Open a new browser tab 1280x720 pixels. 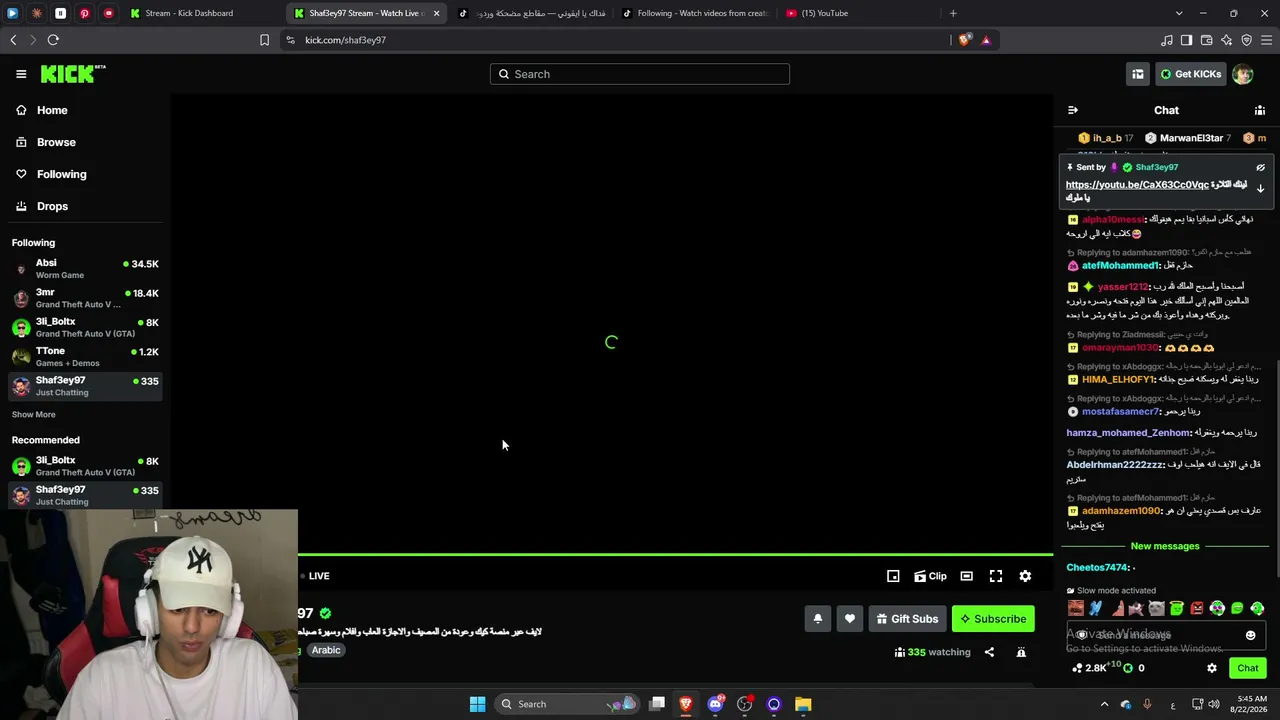click(953, 13)
